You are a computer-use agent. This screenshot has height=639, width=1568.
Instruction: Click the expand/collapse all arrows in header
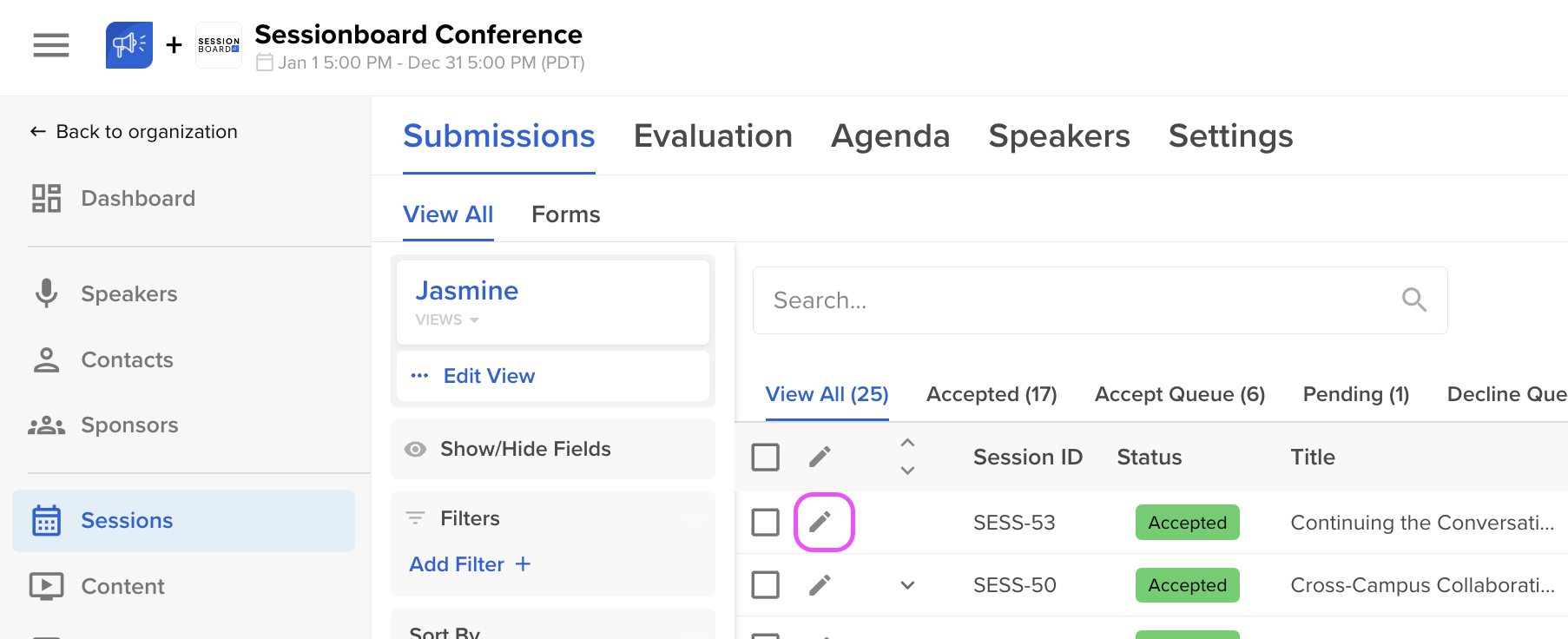(907, 457)
